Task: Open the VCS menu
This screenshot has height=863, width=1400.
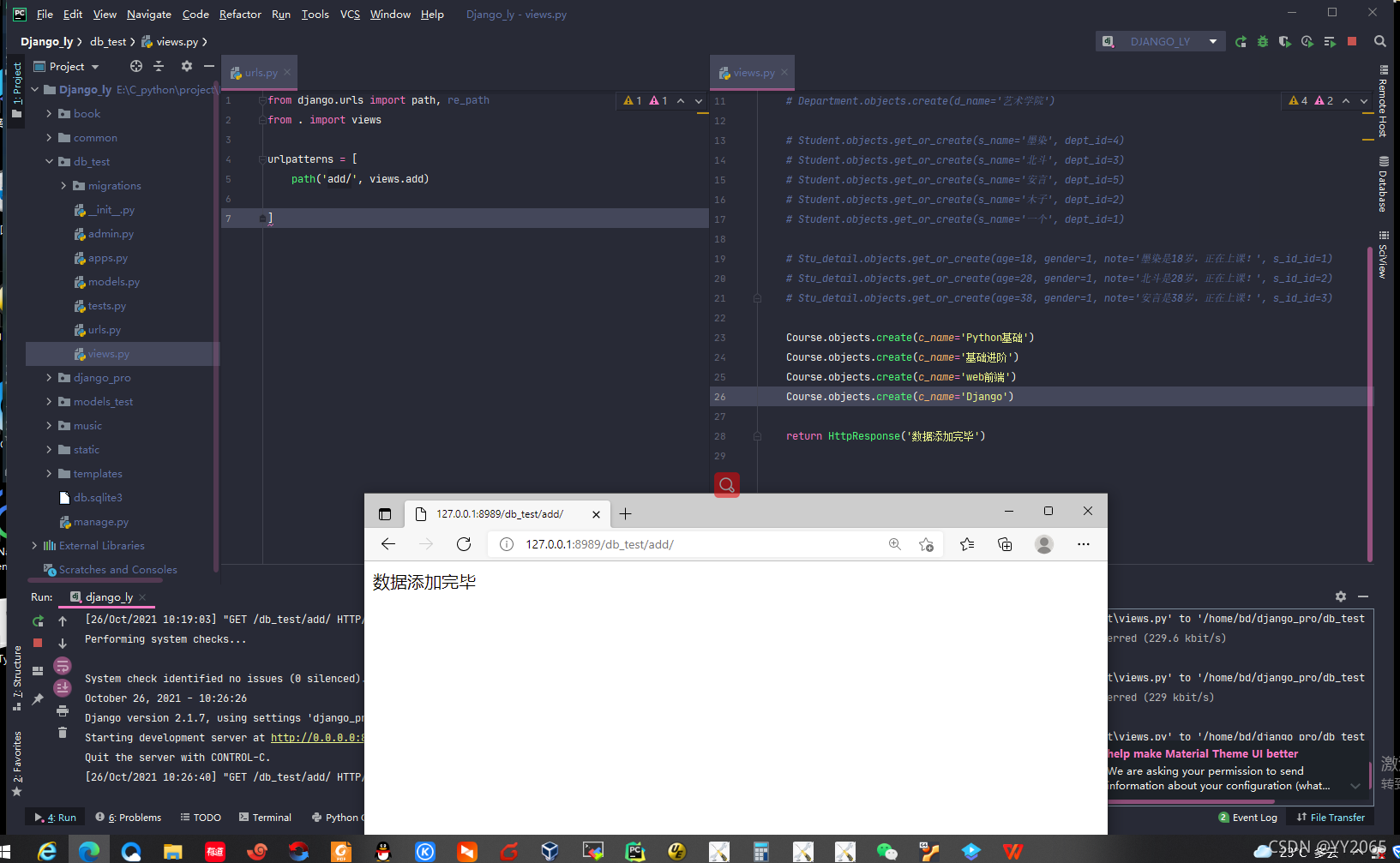Action: pyautogui.click(x=350, y=15)
